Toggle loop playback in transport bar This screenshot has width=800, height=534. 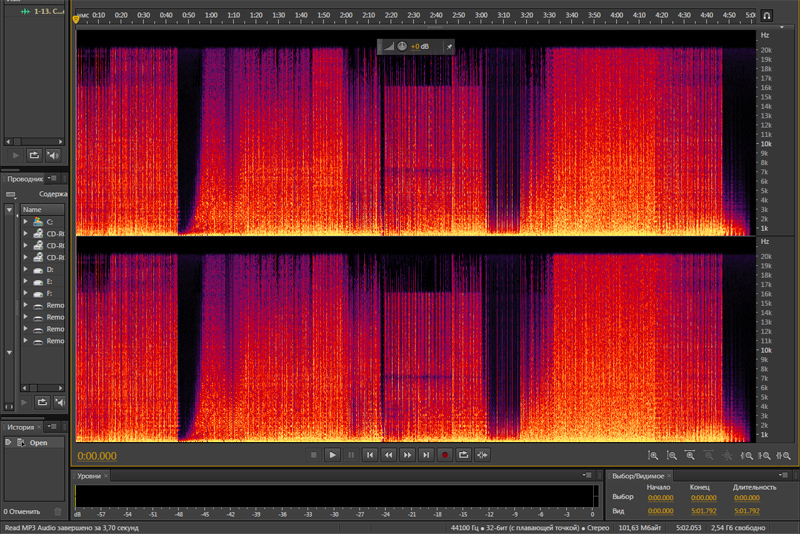pos(464,455)
